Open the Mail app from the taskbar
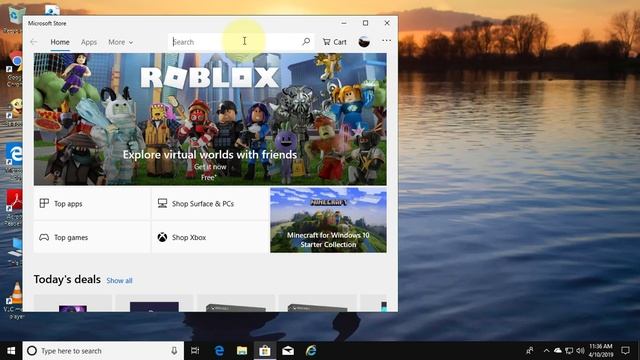The image size is (640, 360). (288, 351)
